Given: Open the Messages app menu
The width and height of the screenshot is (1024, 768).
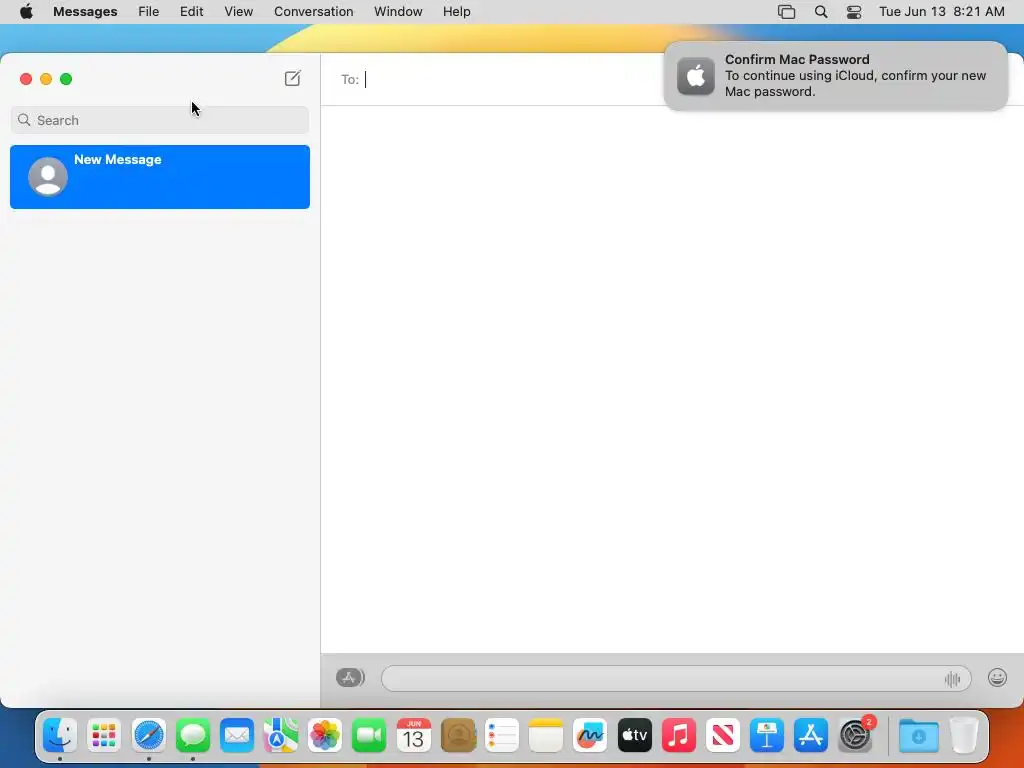Looking at the screenshot, I should coord(85,12).
